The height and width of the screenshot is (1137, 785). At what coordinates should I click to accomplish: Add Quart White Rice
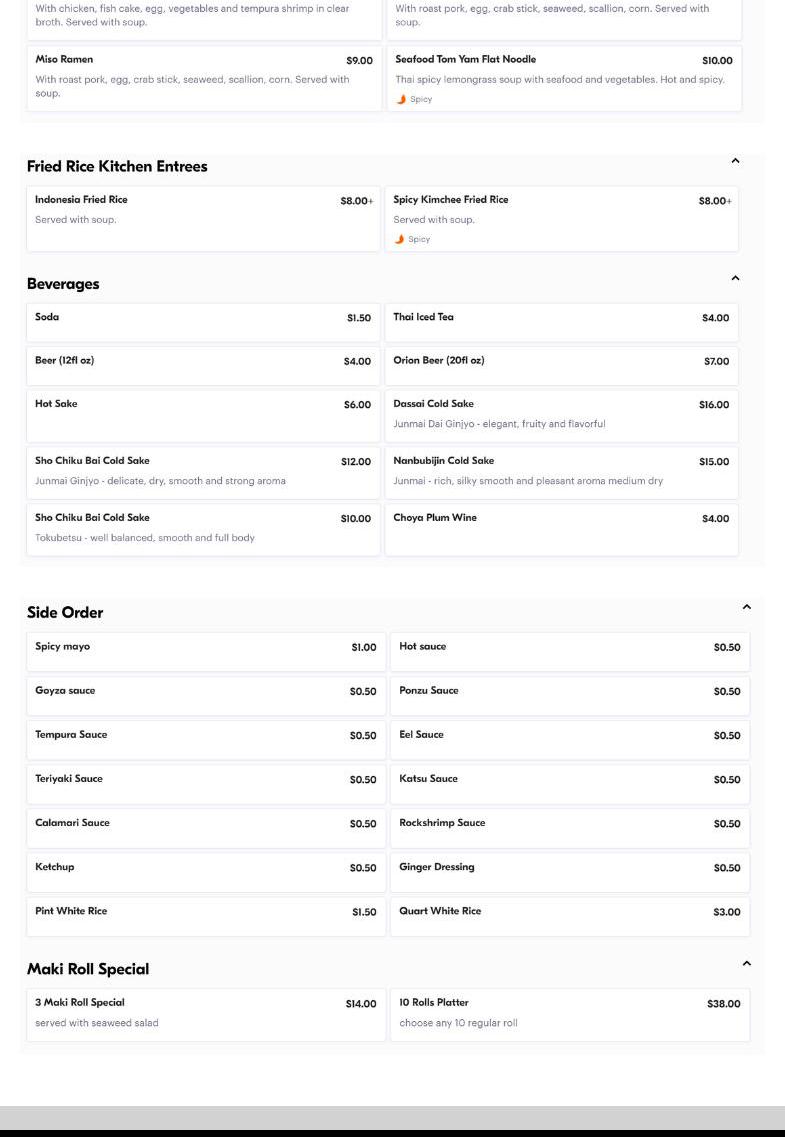coord(569,915)
